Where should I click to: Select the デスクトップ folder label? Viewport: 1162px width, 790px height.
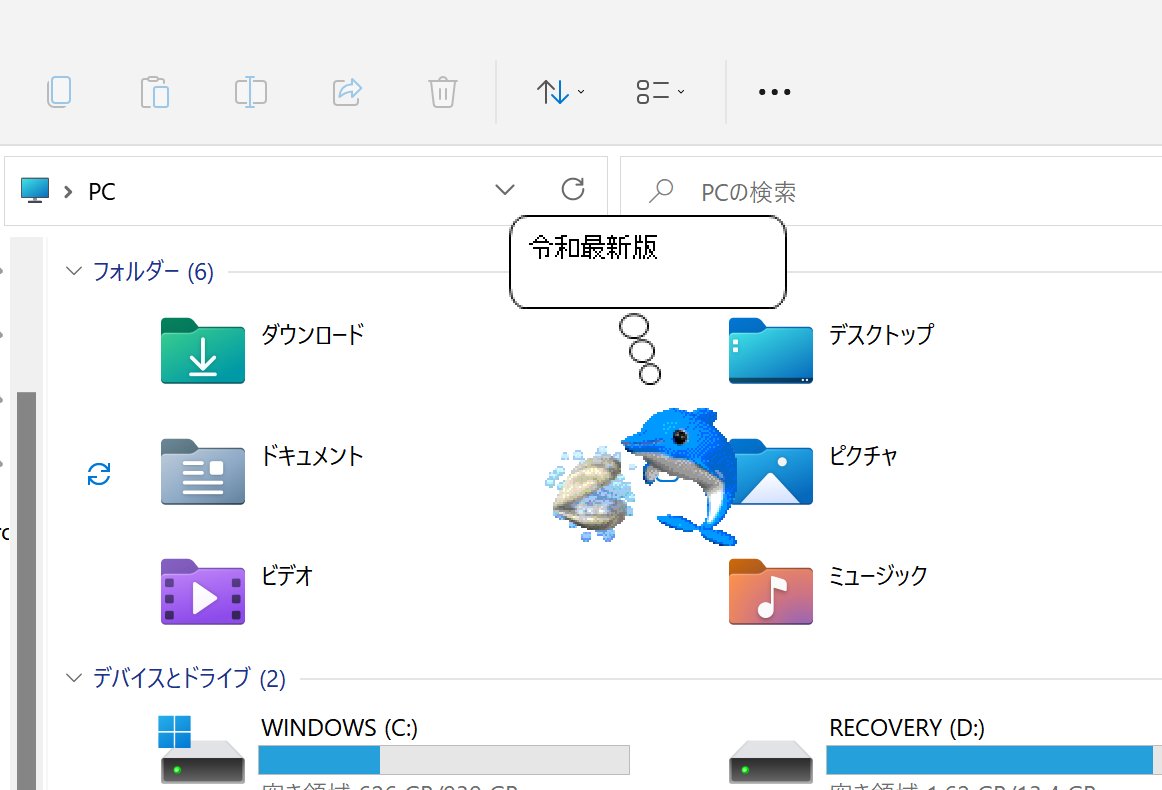(881, 334)
